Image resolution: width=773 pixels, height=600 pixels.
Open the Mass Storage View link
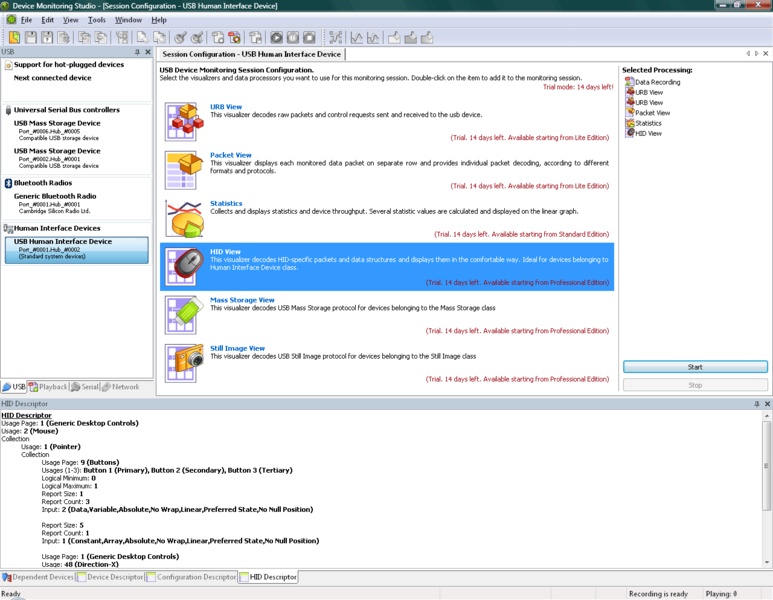pyautogui.click(x=242, y=300)
